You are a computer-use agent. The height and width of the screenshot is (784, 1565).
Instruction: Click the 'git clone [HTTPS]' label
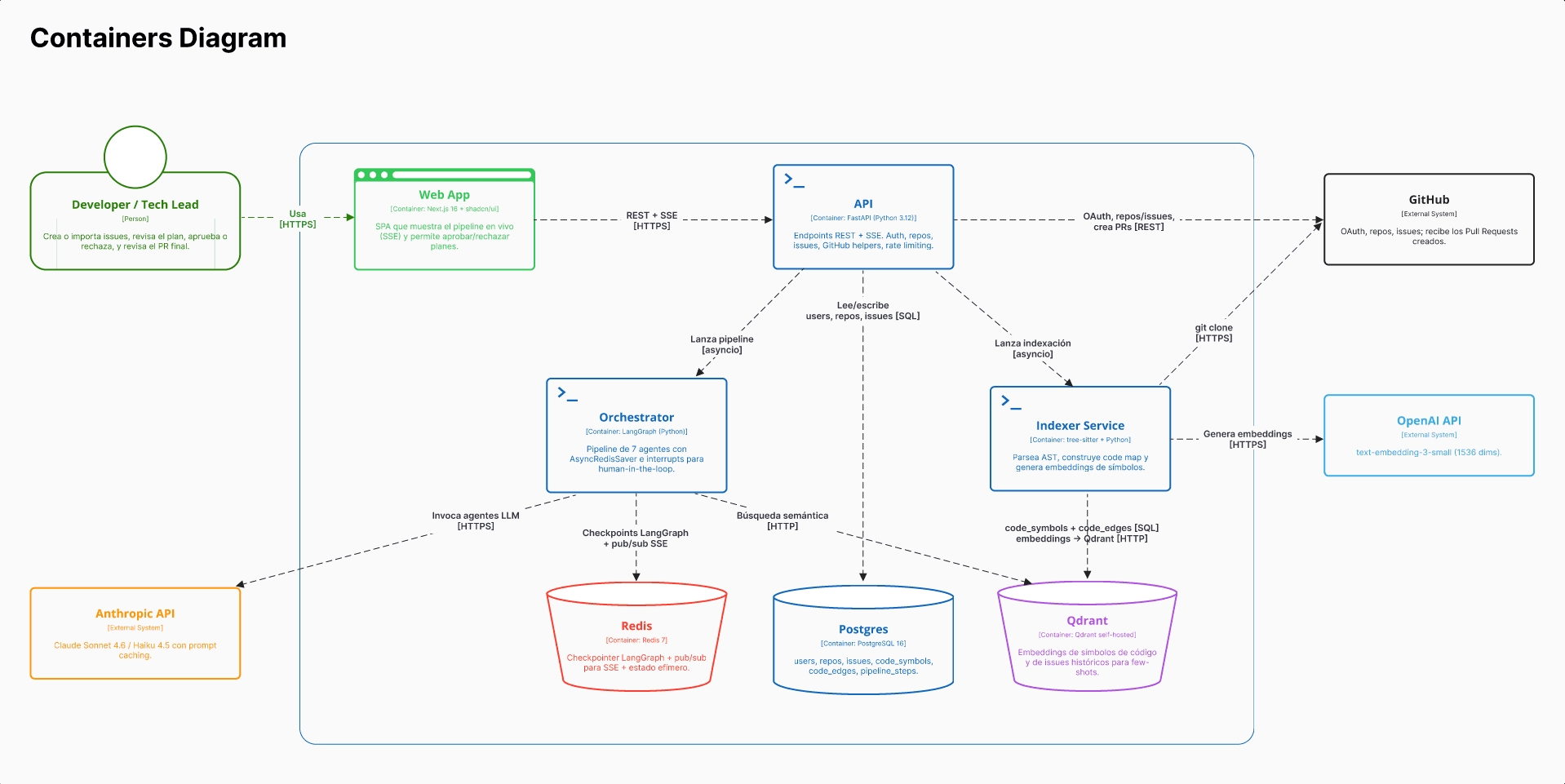(x=1214, y=333)
